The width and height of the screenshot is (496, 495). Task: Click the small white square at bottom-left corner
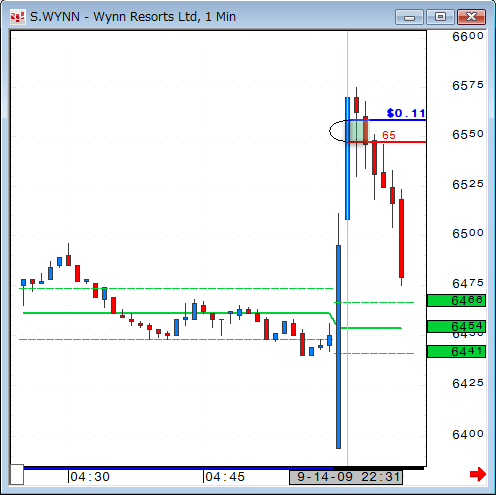click(x=17, y=474)
